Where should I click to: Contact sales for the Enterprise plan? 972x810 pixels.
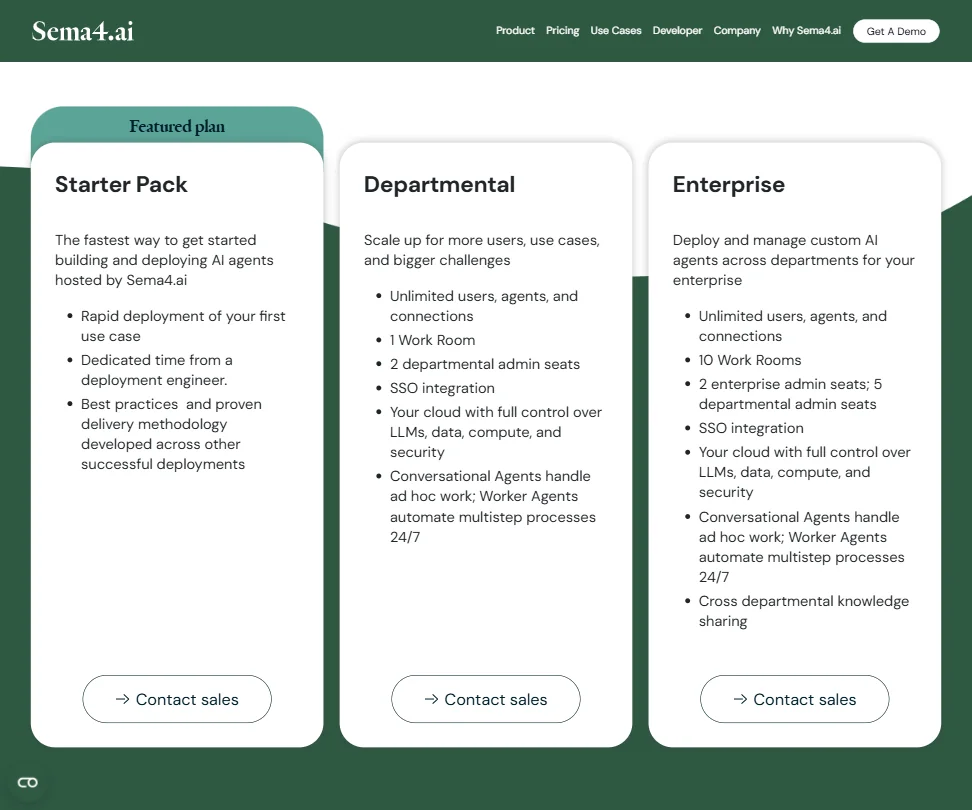[794, 699]
